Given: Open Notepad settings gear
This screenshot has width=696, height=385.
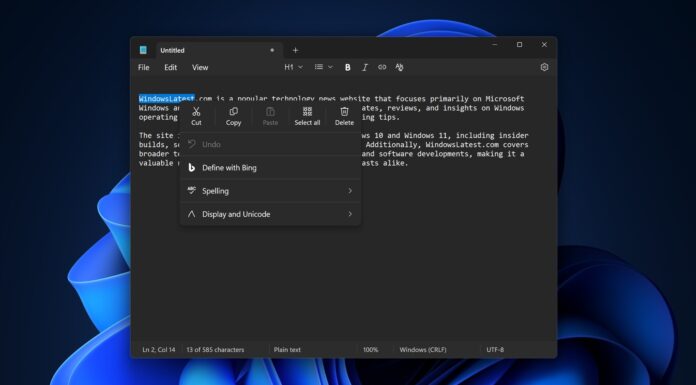Looking at the screenshot, I should tap(544, 67).
